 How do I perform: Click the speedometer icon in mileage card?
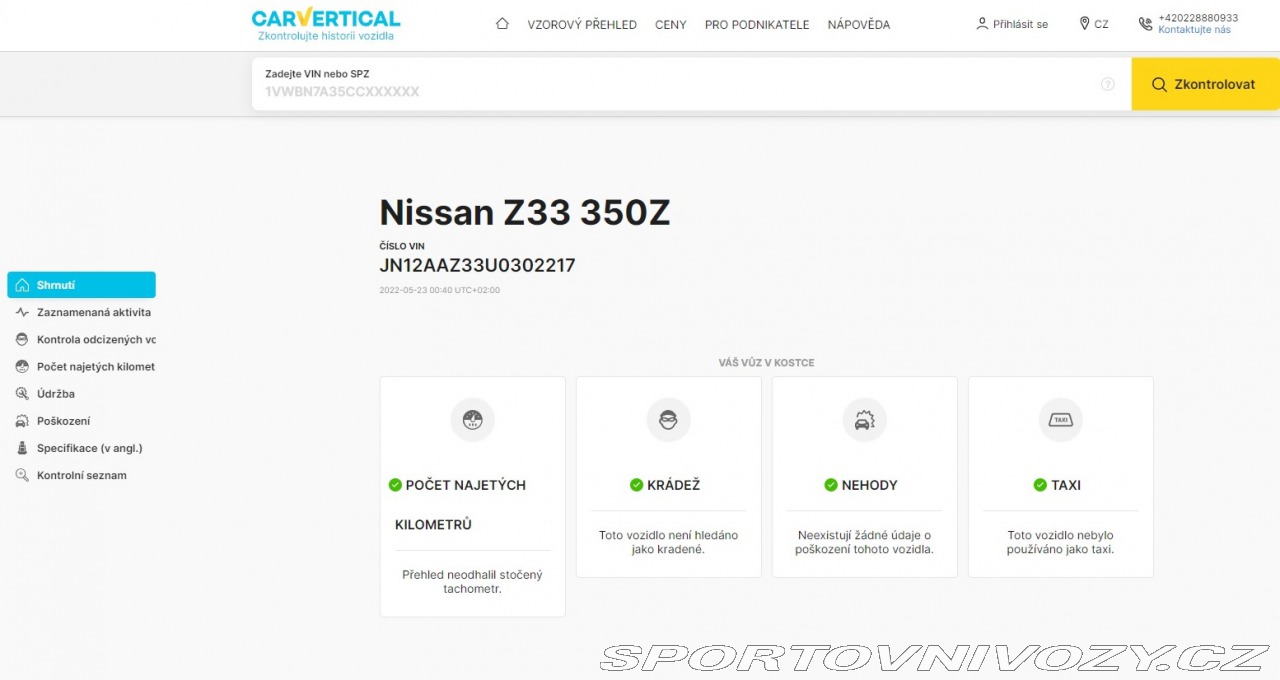[x=473, y=420]
